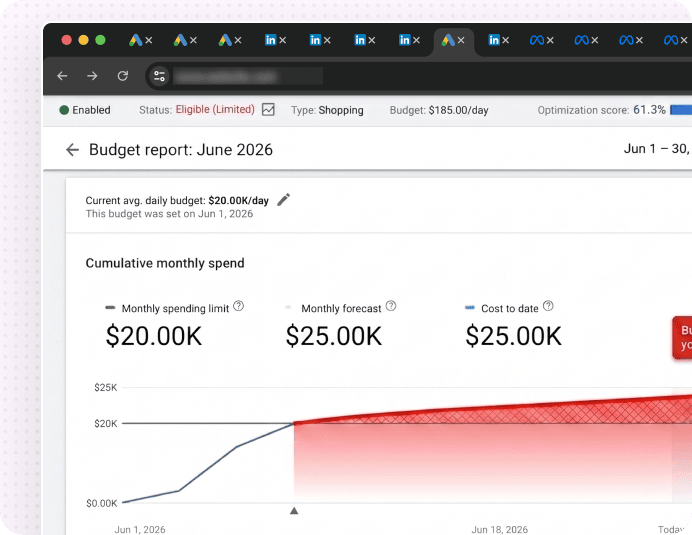Viewport: 692px width, 535px height.
Task: Open the LinkedIn tab after the active tab
Action: (494, 40)
